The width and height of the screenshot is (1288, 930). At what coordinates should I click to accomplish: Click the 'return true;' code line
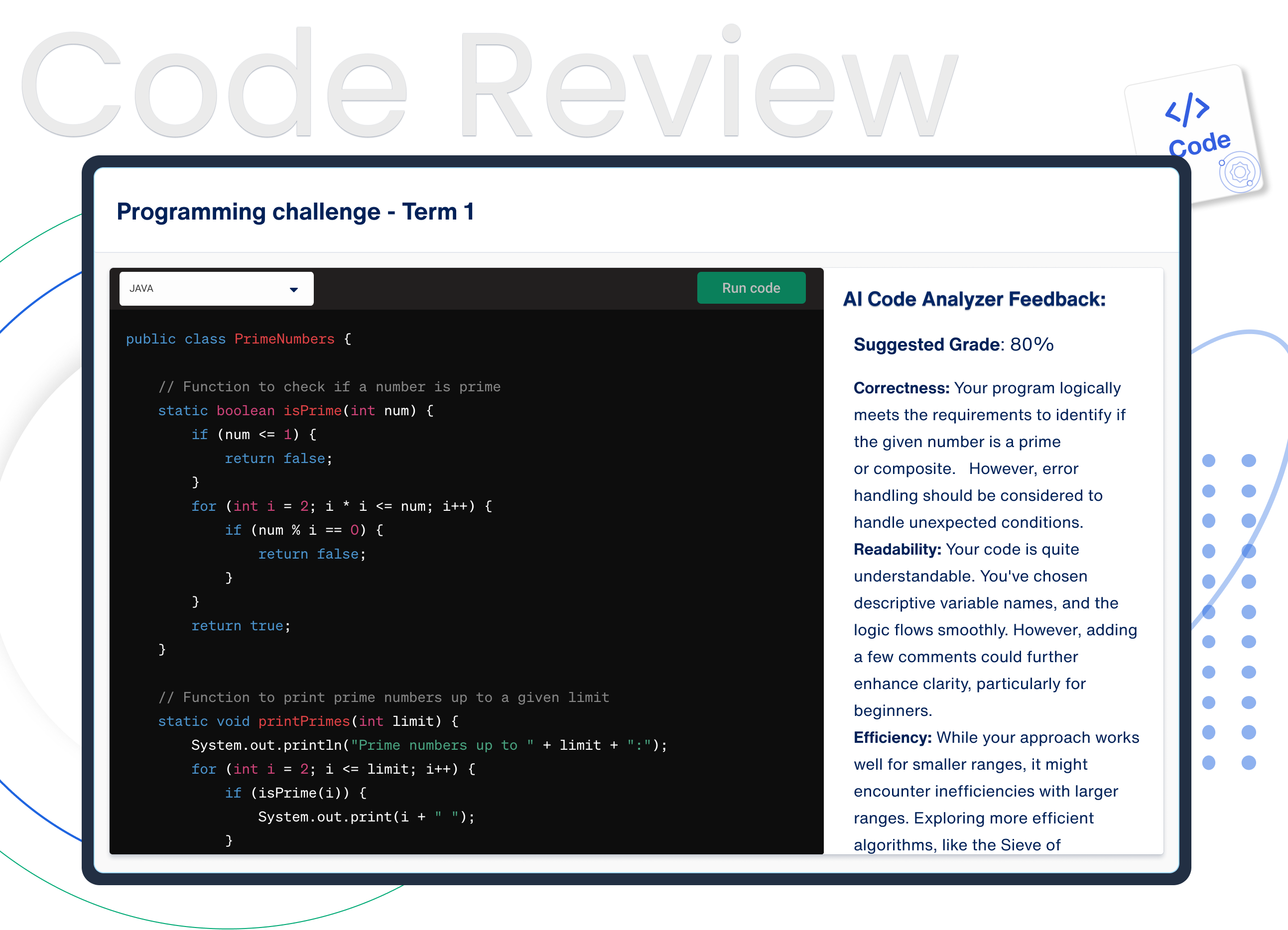(241, 626)
